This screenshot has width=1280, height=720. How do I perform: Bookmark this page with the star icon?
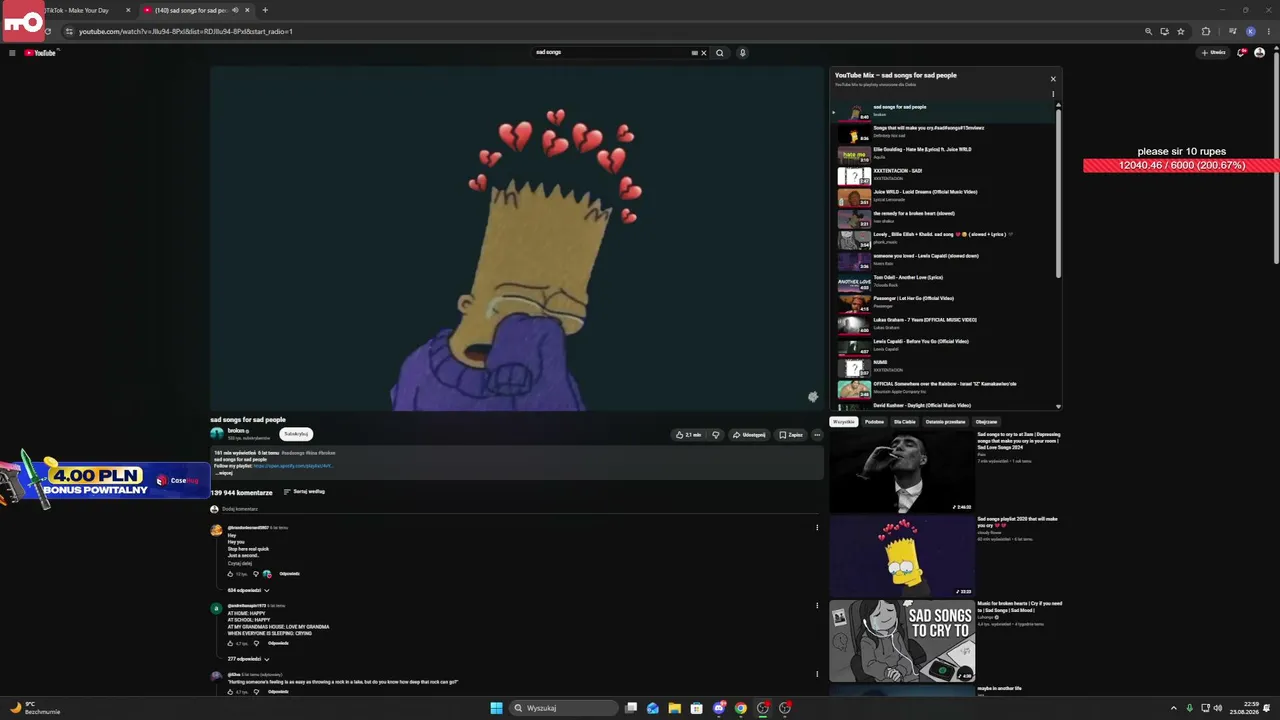point(1180,31)
